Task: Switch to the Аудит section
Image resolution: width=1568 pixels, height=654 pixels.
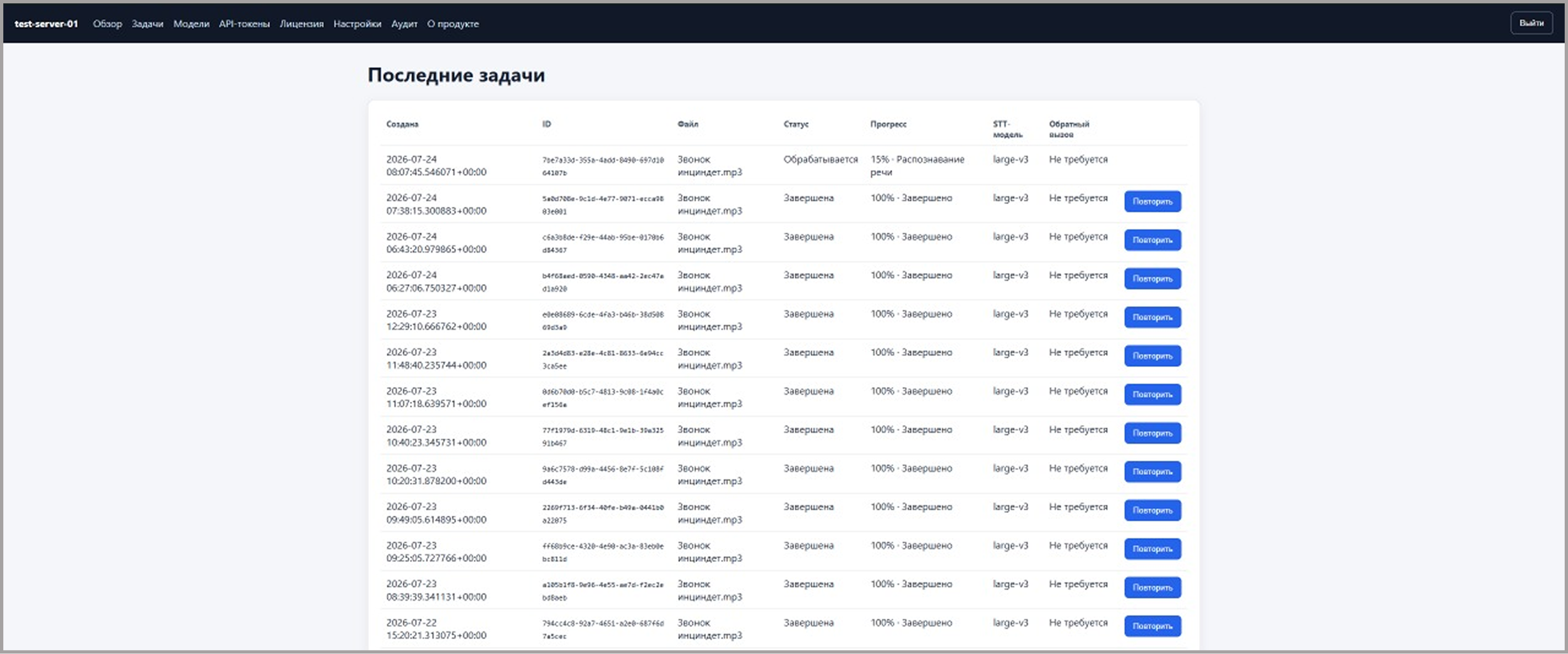Action: click(x=404, y=24)
